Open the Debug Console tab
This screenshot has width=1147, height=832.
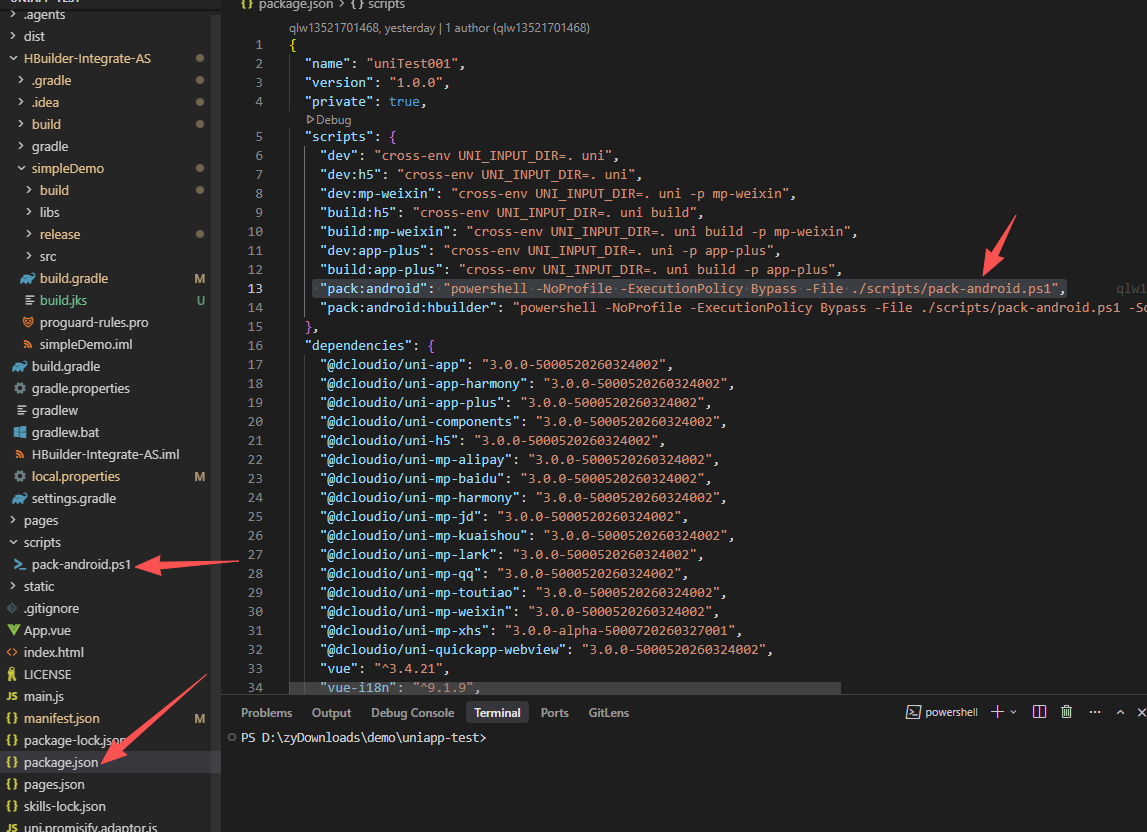[413, 713]
